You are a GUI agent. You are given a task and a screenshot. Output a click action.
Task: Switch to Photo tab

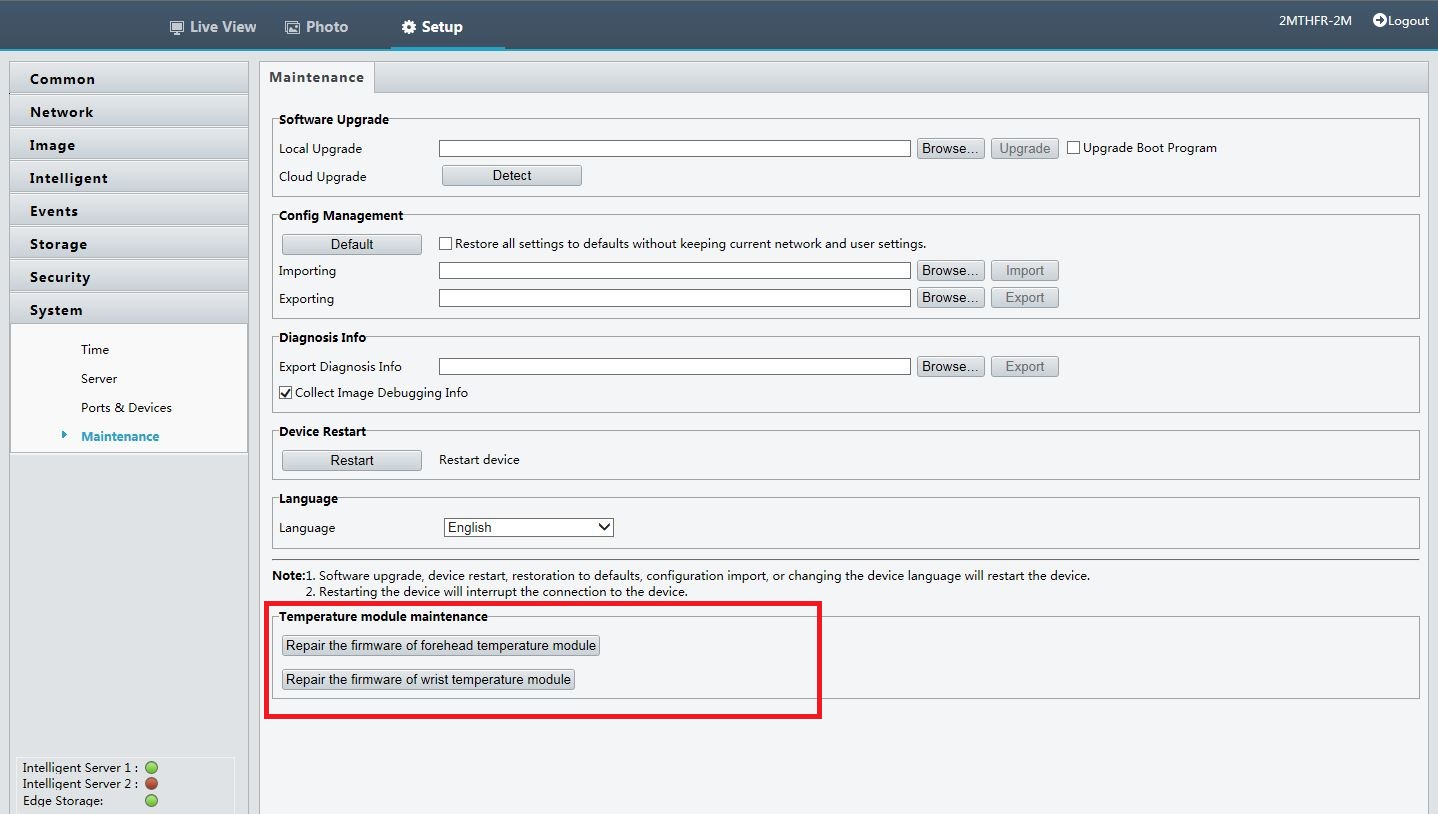tap(317, 27)
